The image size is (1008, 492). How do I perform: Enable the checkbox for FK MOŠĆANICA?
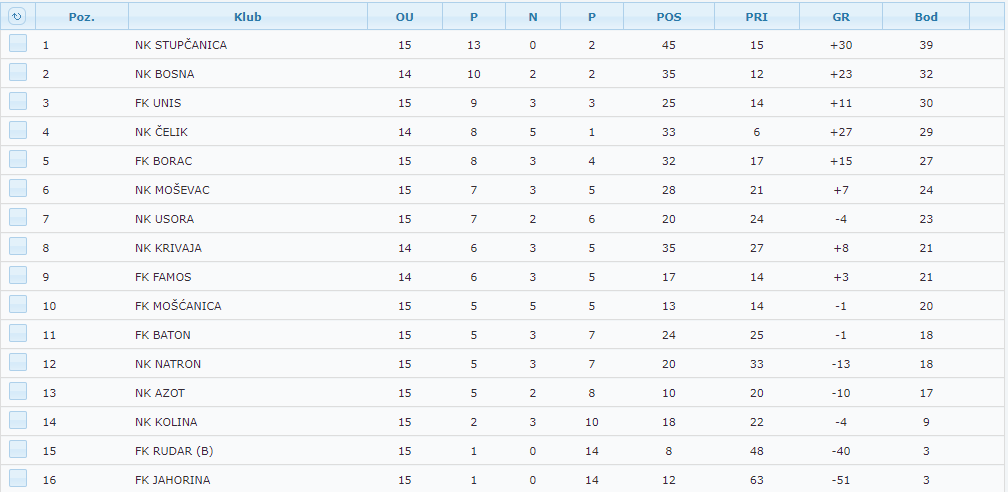click(18, 305)
